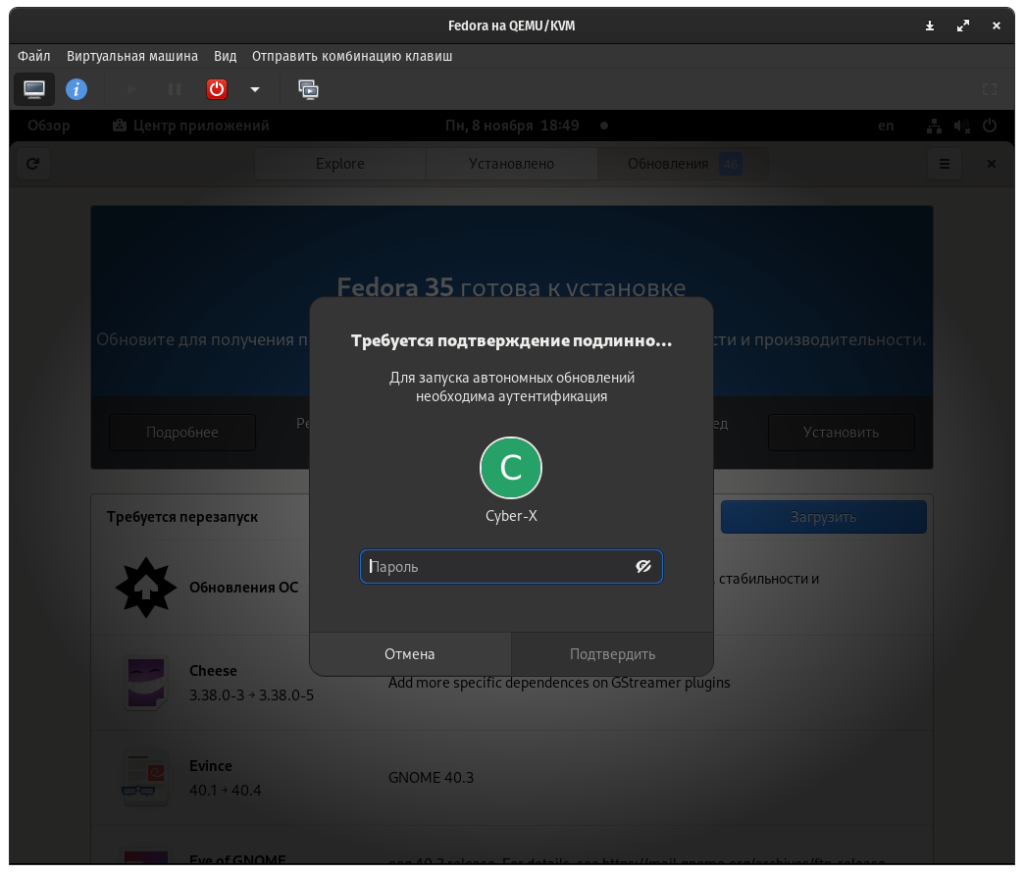Open the Отправить комбинацию клавиш menu
Screen dimensions: 1024x874
[352, 56]
